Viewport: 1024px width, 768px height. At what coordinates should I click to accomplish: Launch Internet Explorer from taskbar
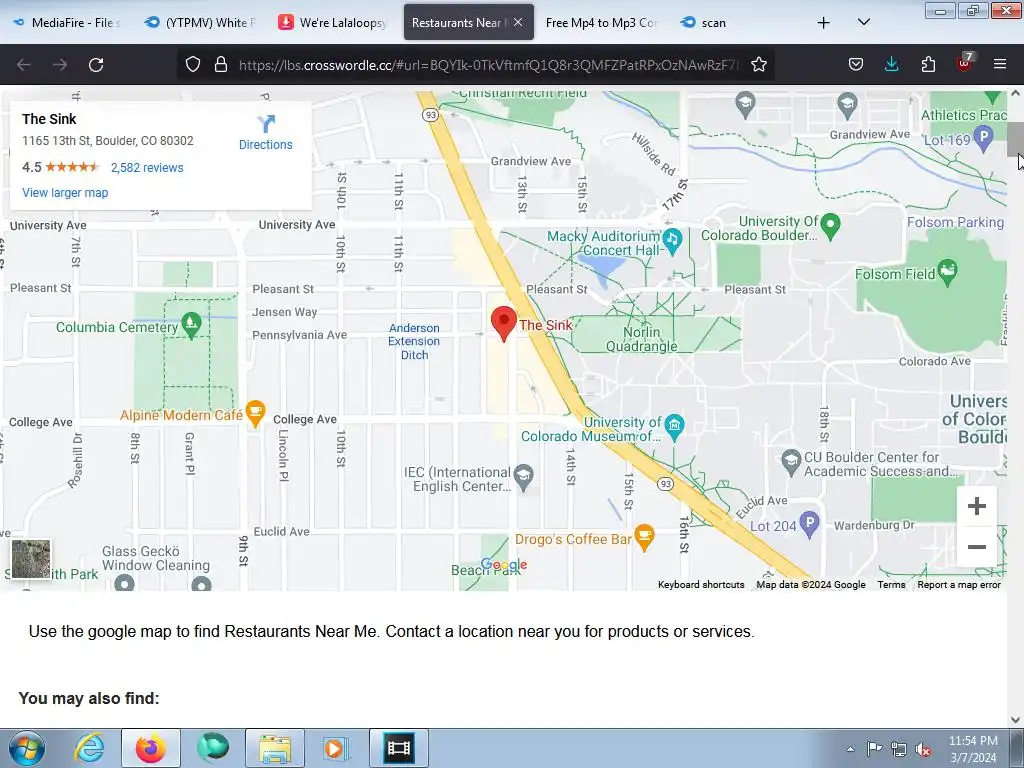pyautogui.click(x=89, y=748)
